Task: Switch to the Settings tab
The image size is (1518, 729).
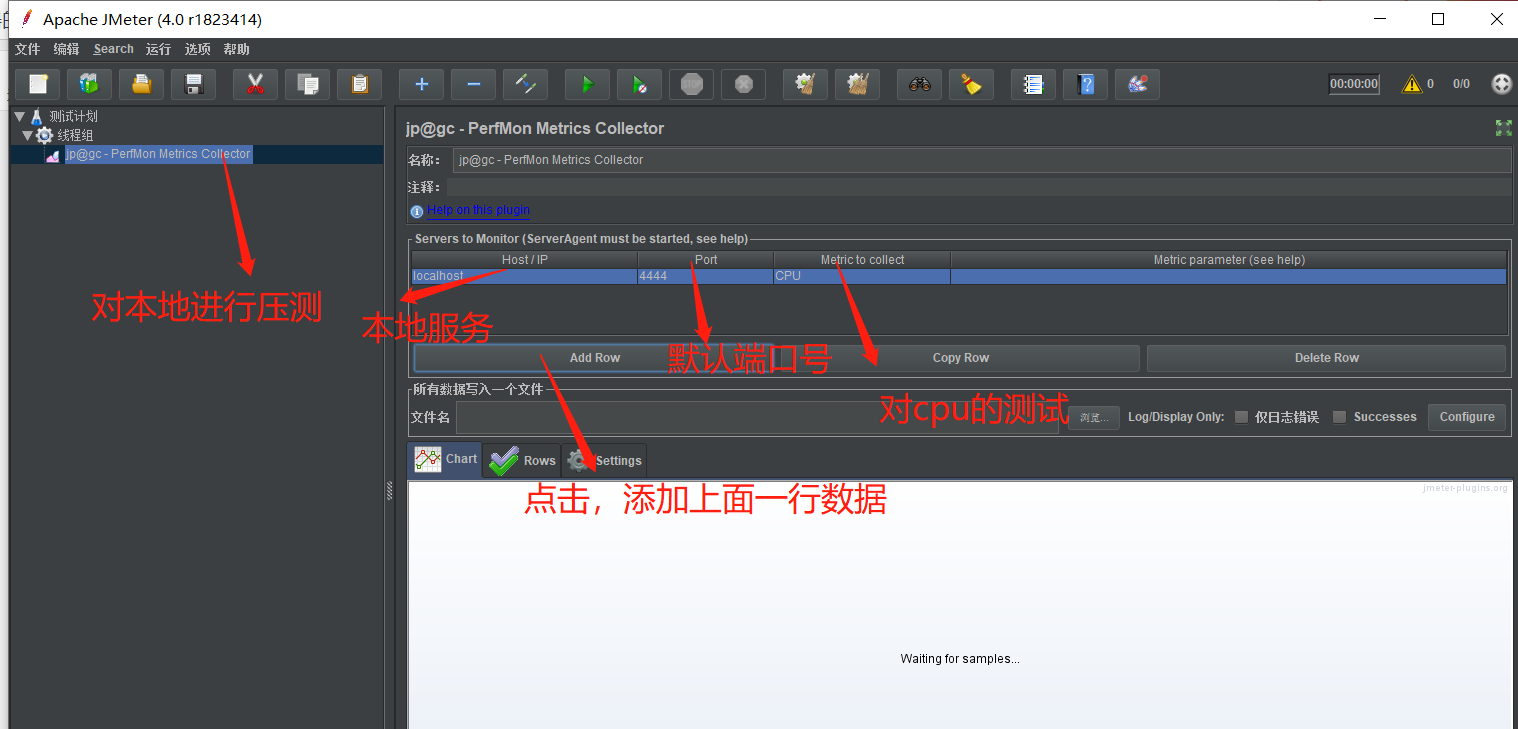Action: pyautogui.click(x=604, y=460)
